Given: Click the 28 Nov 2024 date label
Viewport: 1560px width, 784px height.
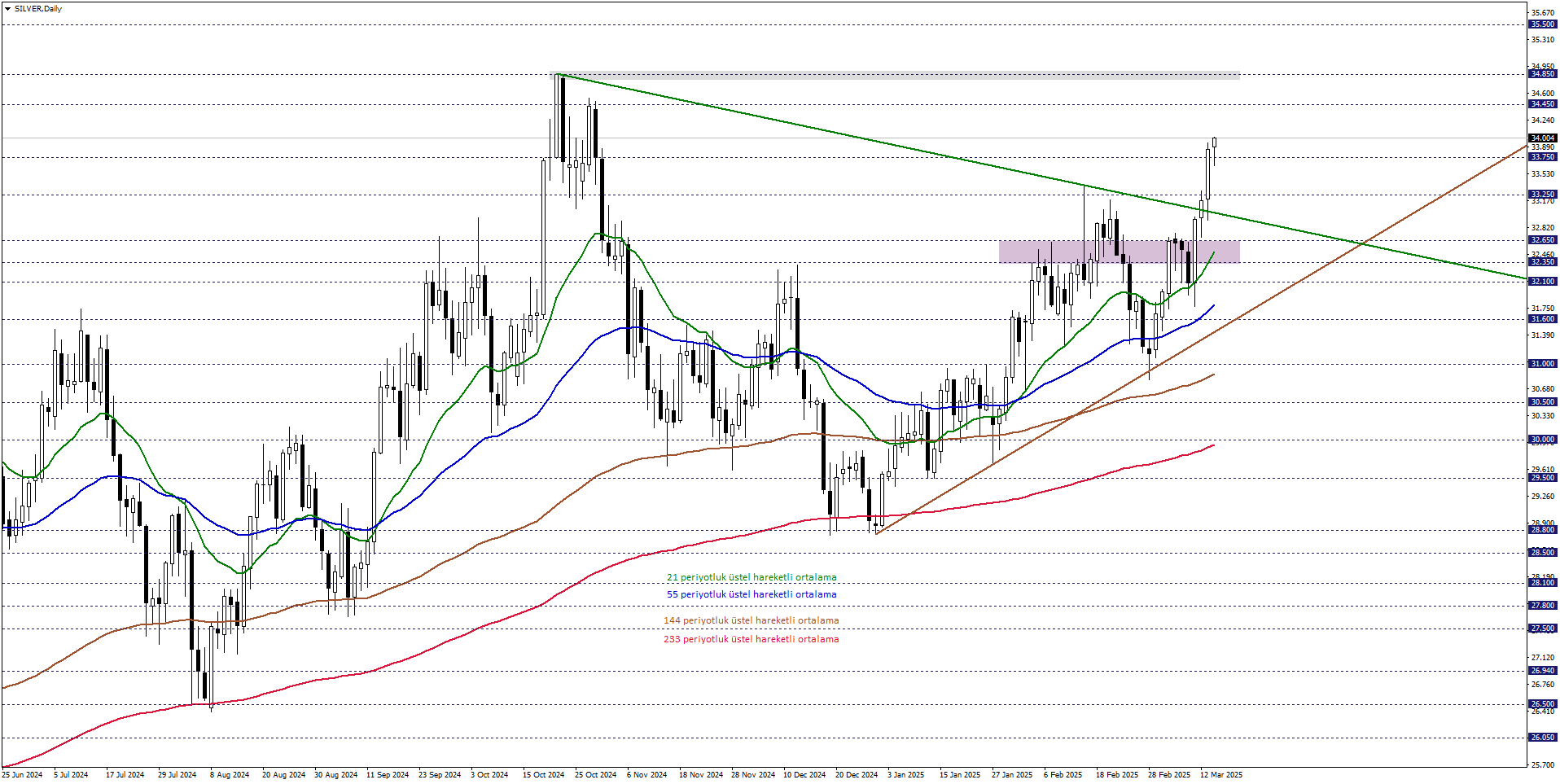Looking at the screenshot, I should [x=753, y=775].
